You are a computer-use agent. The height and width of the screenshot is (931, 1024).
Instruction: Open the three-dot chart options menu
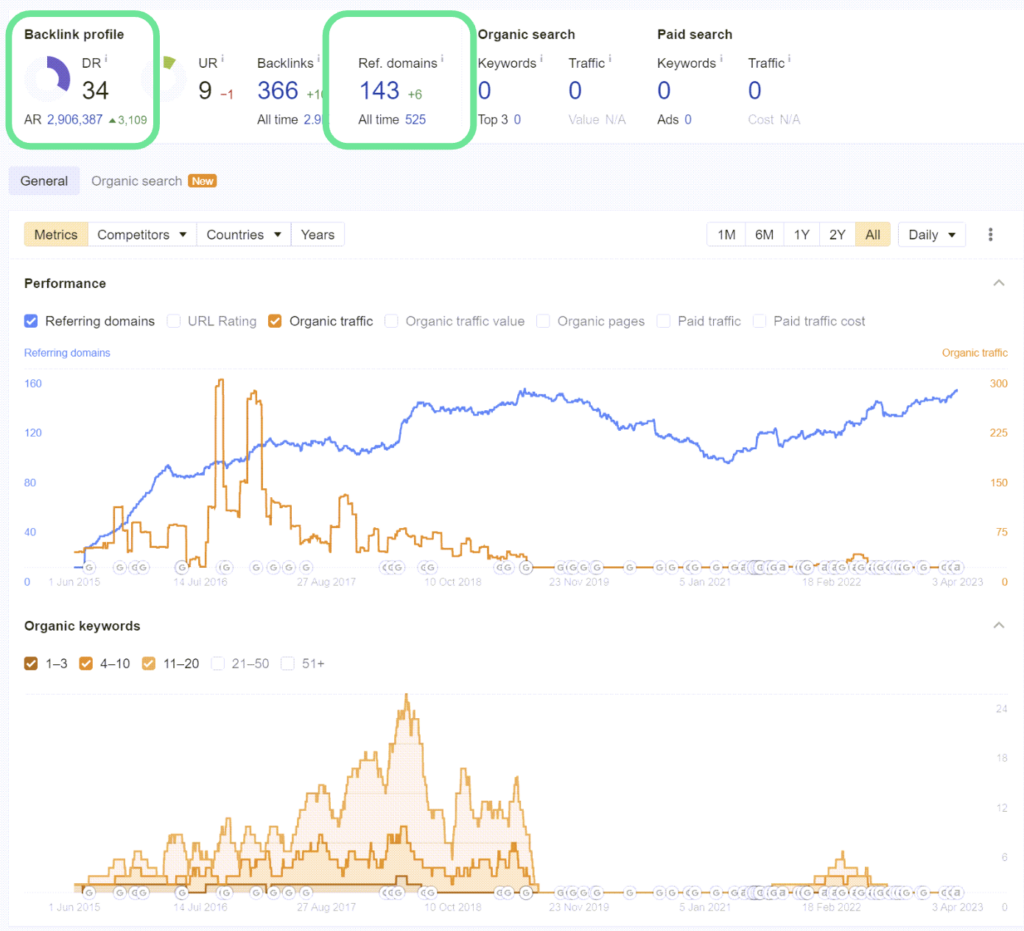990,235
